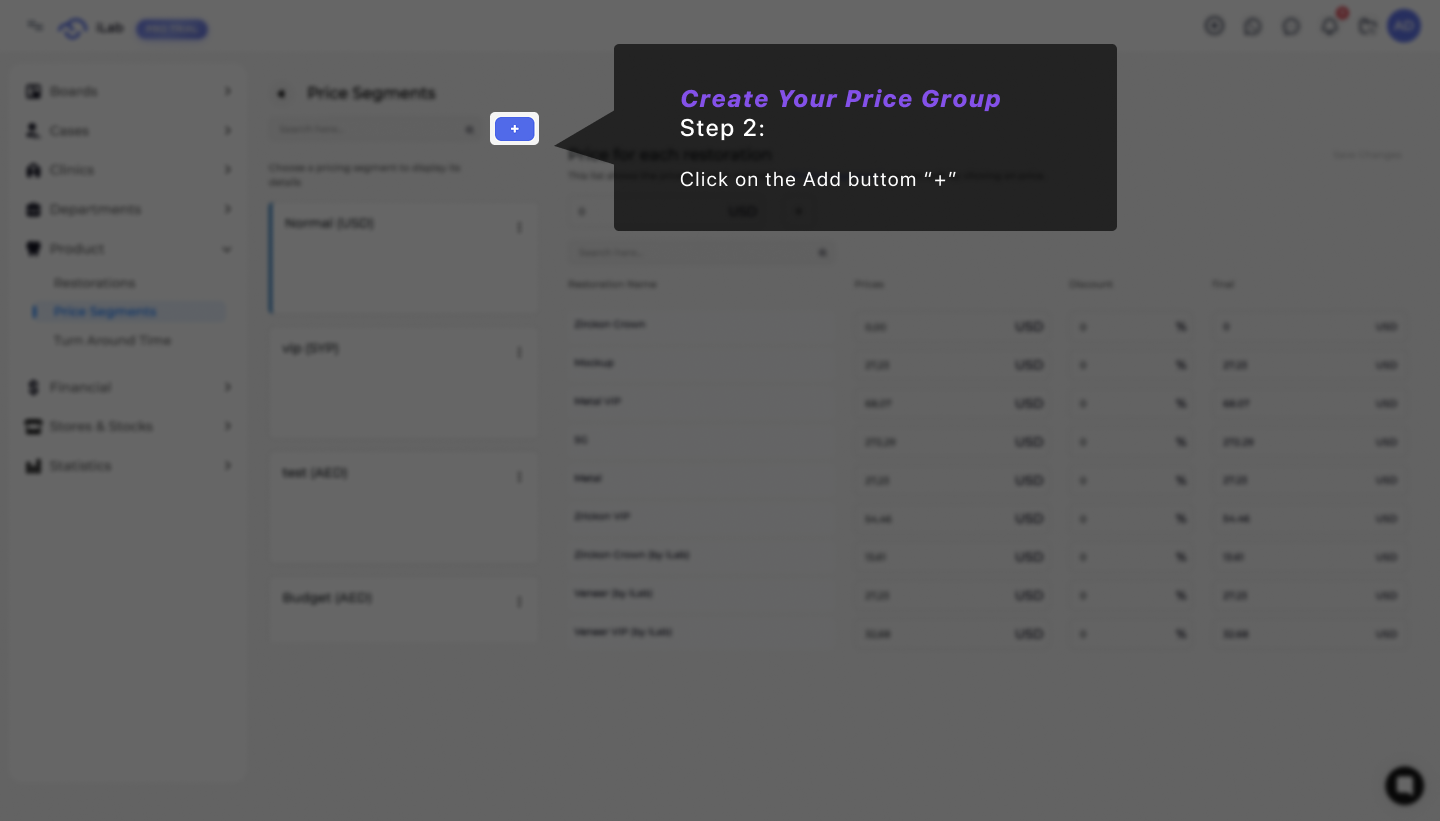
Task: Toggle the sidebar collapse icon beside the iLab logo
Action: click(35, 26)
